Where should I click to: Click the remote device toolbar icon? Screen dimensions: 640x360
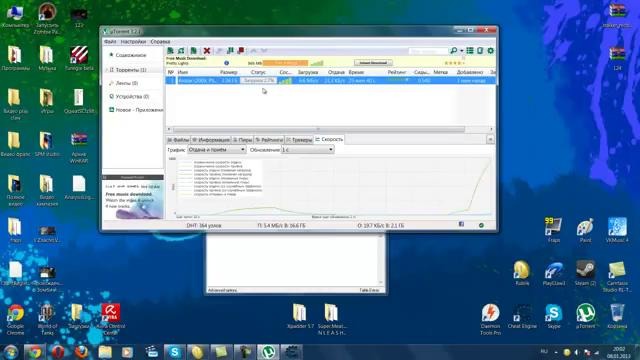(x=480, y=51)
